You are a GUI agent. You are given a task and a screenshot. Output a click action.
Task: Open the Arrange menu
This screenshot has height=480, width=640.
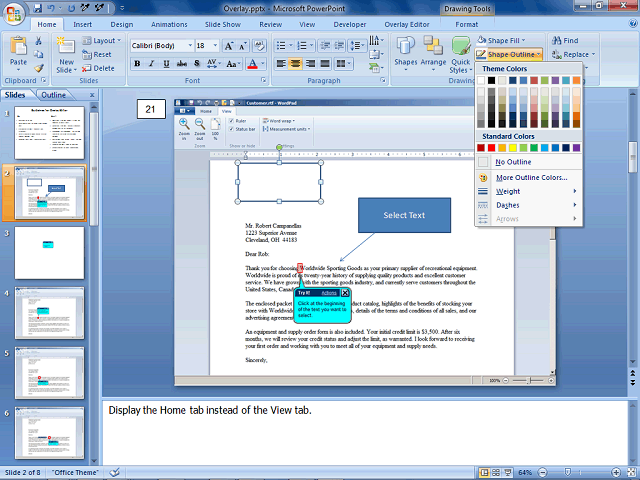[433, 55]
